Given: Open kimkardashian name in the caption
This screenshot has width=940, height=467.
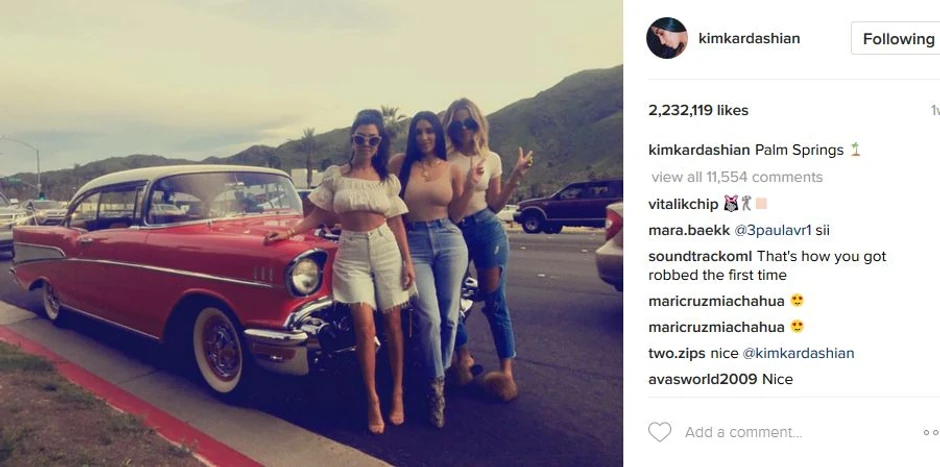Looking at the screenshot, I should pyautogui.click(x=699, y=150).
